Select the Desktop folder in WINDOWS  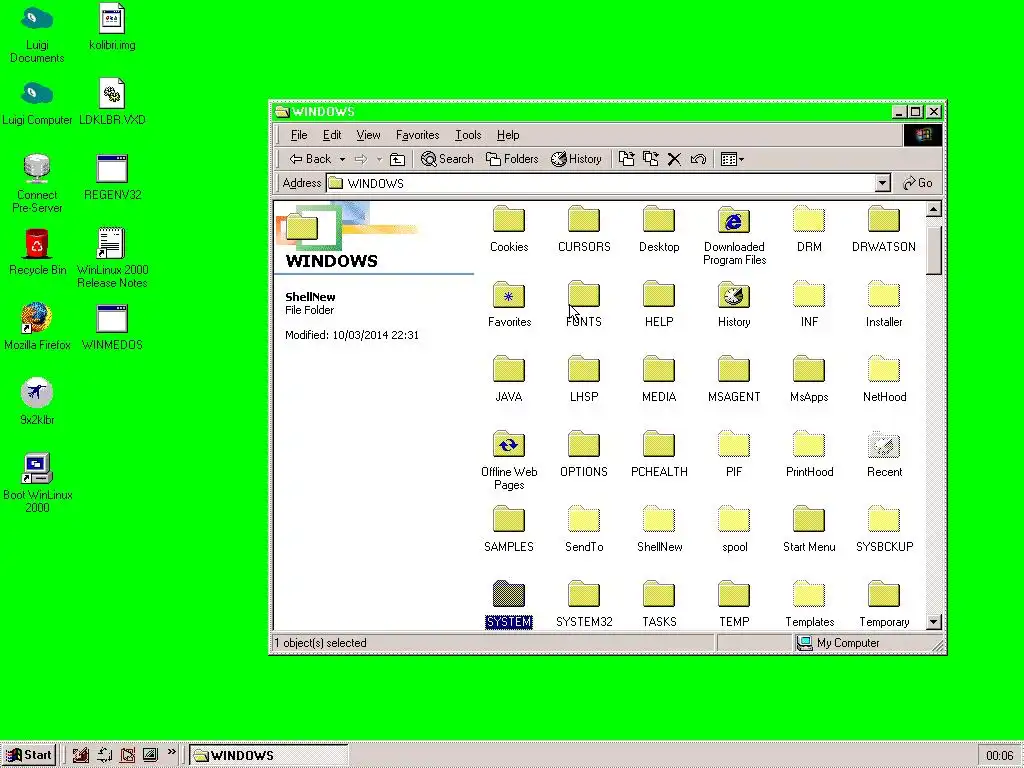[x=659, y=229]
